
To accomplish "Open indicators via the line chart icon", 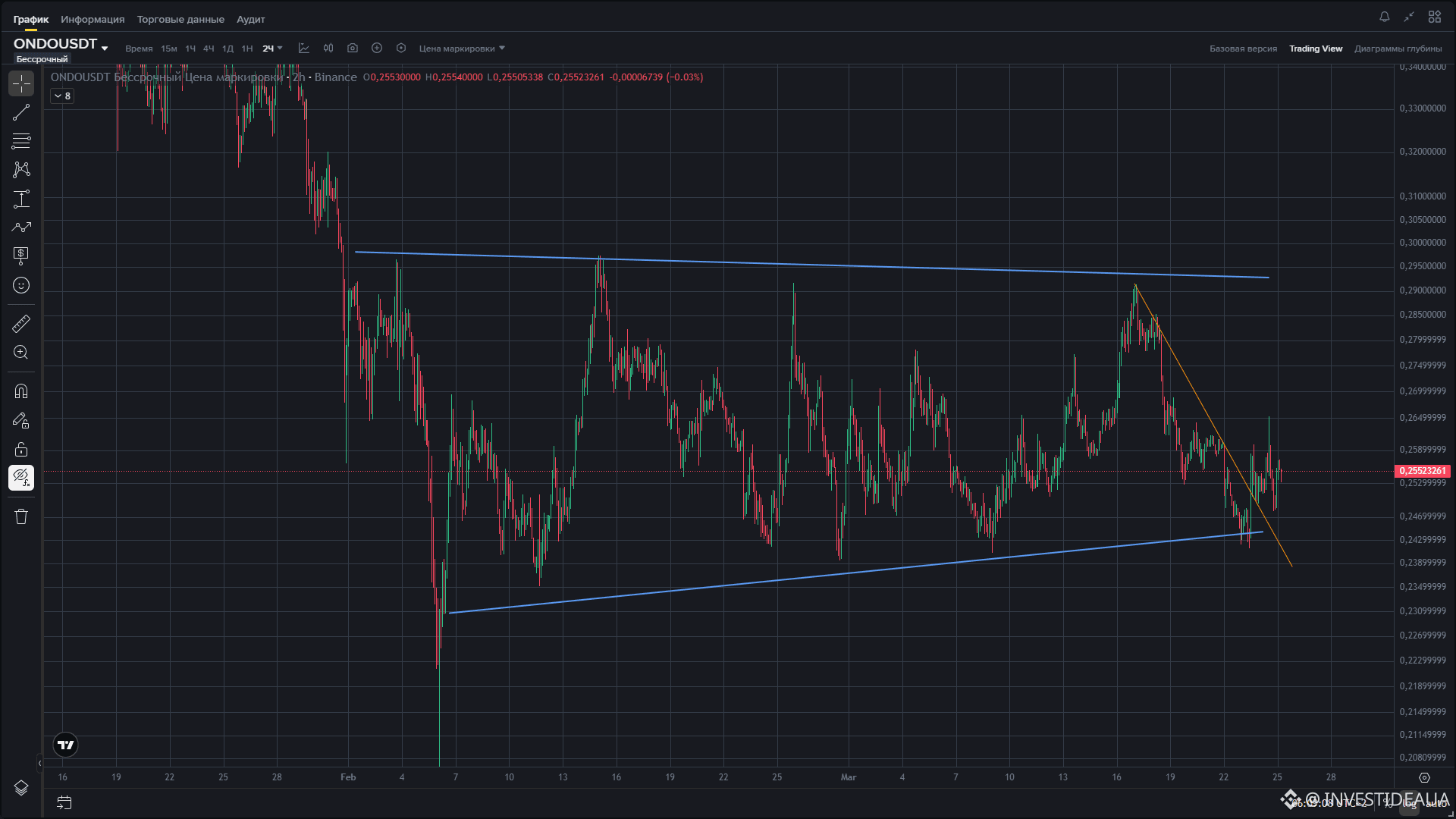I will [304, 49].
